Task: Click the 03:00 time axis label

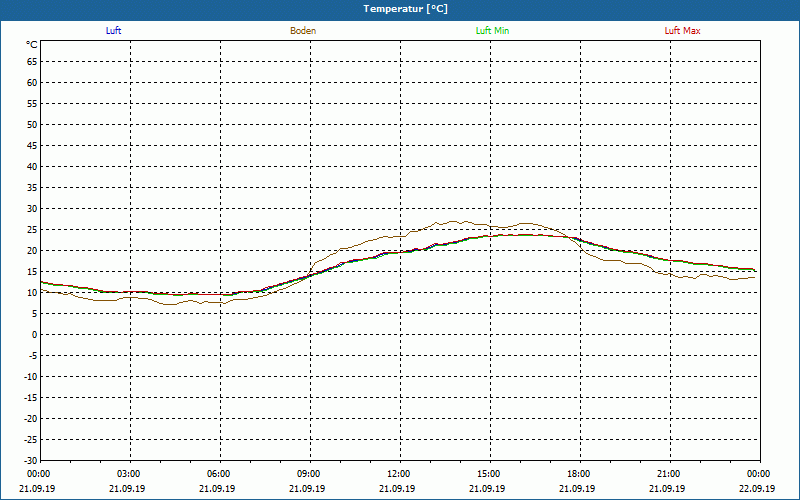Action: (129, 474)
